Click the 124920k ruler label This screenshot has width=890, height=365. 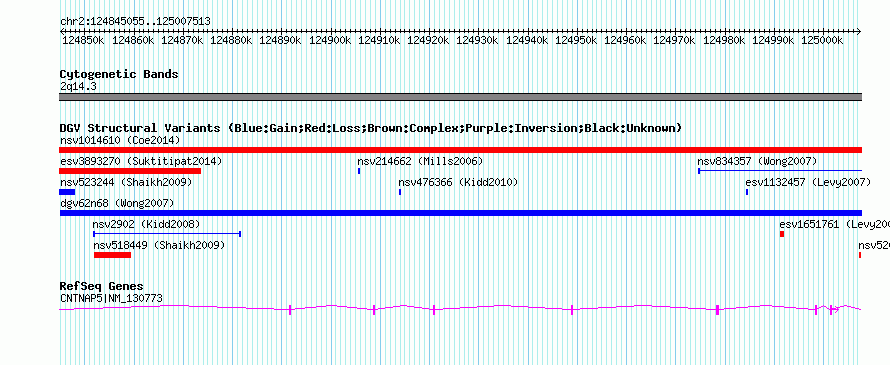[x=428, y=40]
